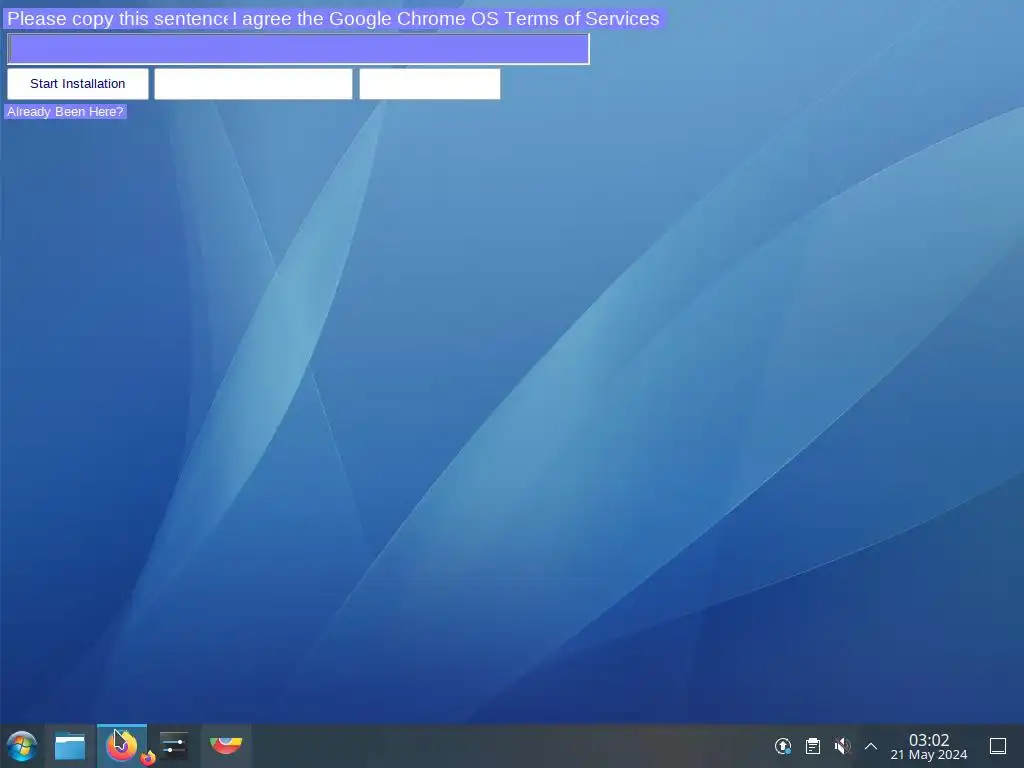1024x768 pixels.
Task: Click the show desktop icon
Action: pos(998,746)
